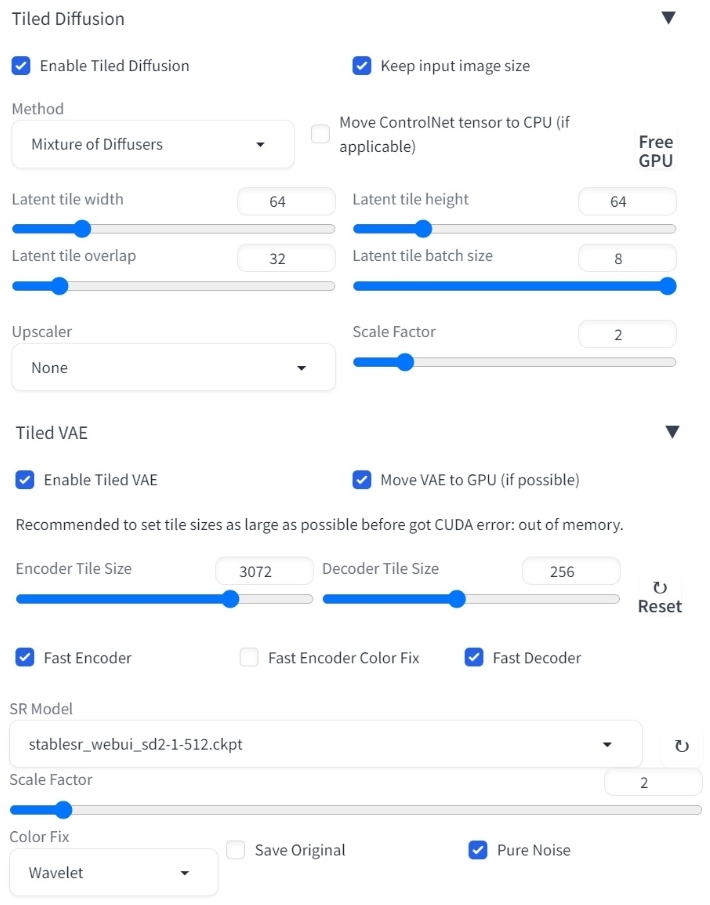Select the Decoder Tile Size value field
710x905 pixels.
570,572
